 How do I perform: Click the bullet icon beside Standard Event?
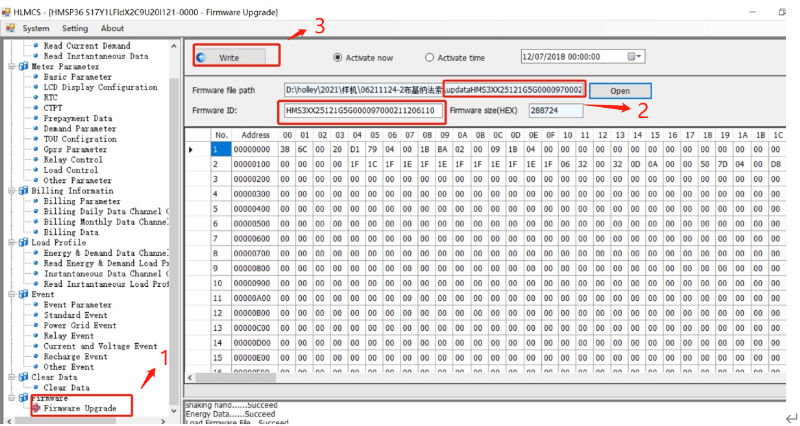[x=36, y=315]
